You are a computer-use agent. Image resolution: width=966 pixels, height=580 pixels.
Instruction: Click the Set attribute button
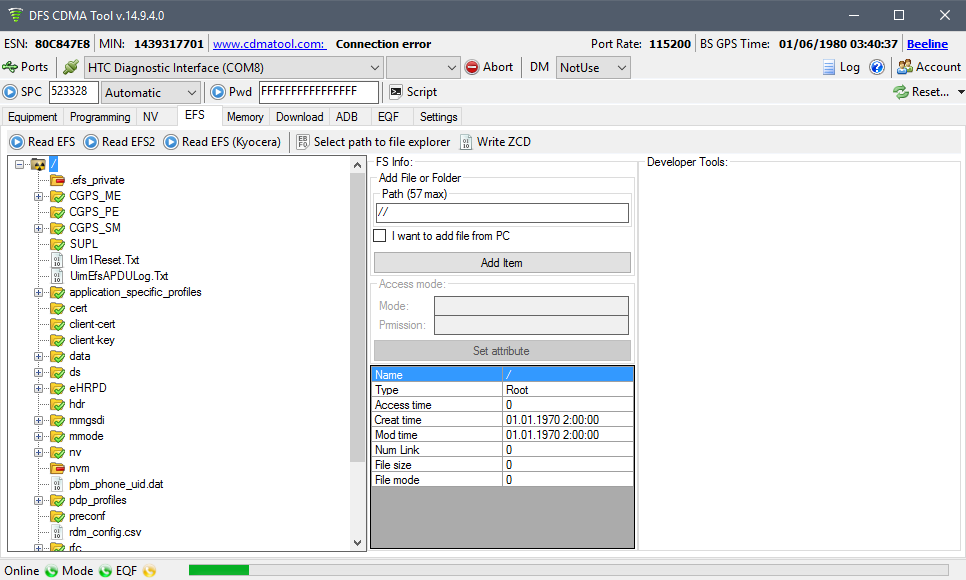point(502,351)
